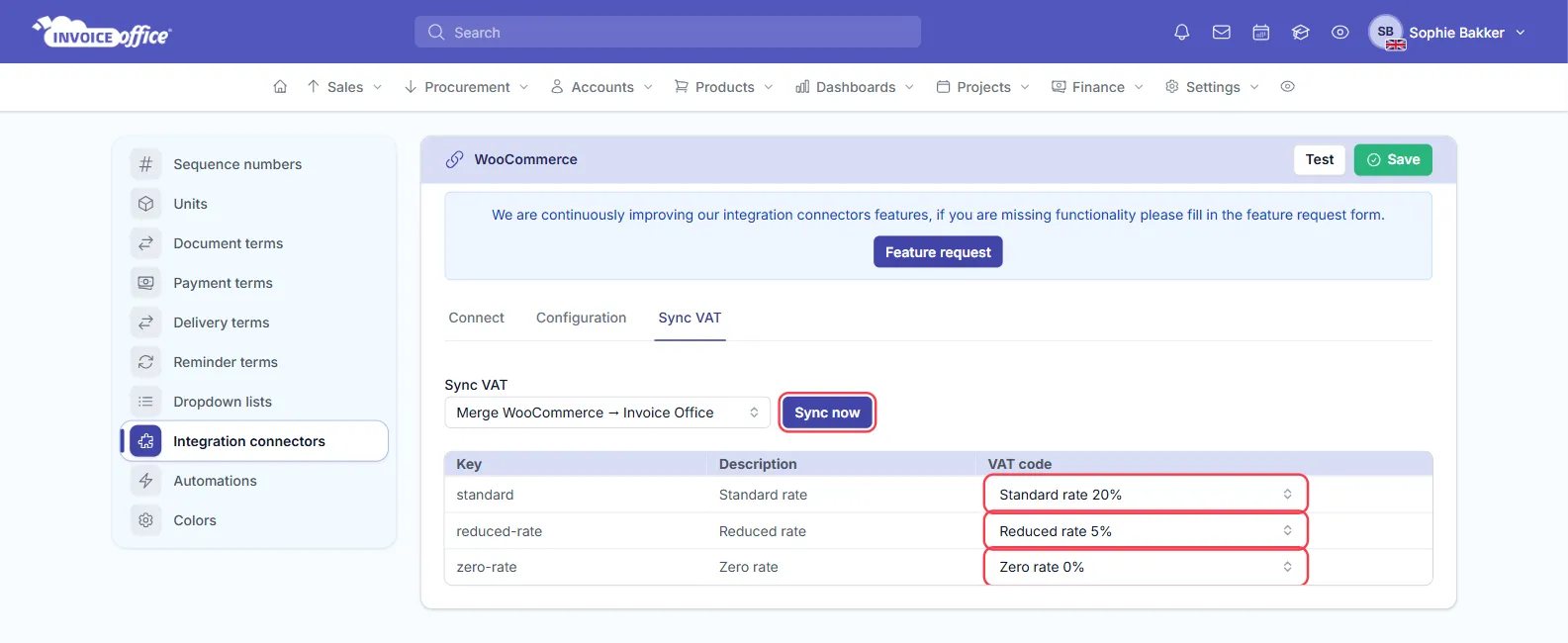Viewport: 1568px width, 643px height.
Task: Open the Reduced rate 5% VAT dropdown
Action: pyautogui.click(x=1146, y=531)
